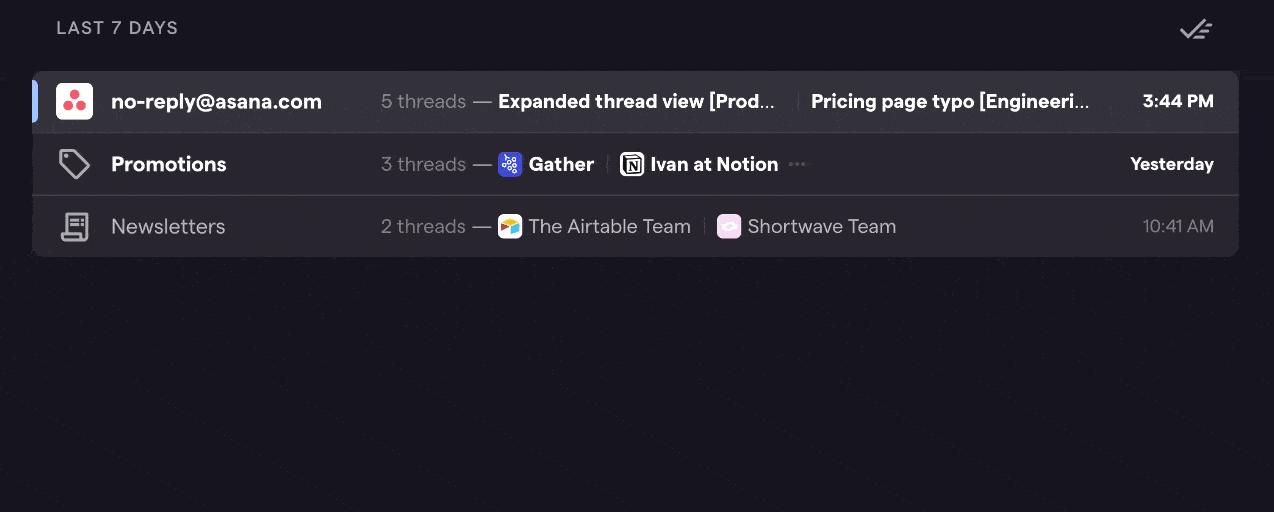
Task: Click the Shortwave Team sender icon
Action: (729, 227)
